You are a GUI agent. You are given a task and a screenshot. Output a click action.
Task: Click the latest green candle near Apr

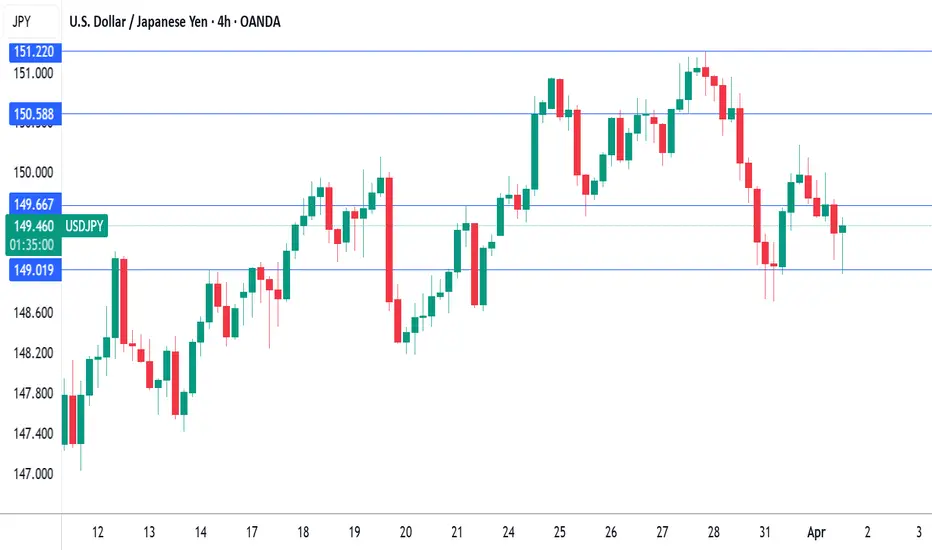(x=842, y=229)
